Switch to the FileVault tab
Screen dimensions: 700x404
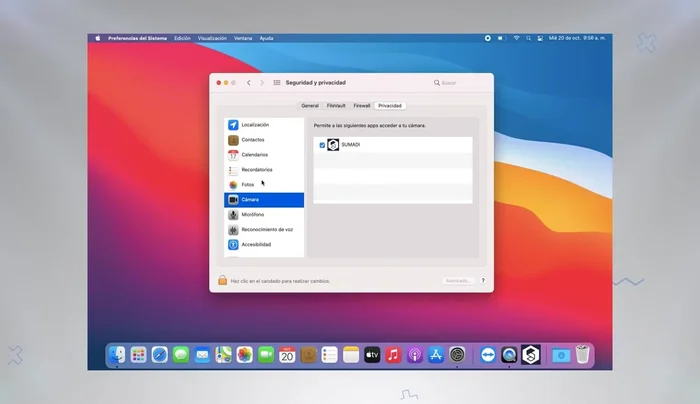click(336, 105)
